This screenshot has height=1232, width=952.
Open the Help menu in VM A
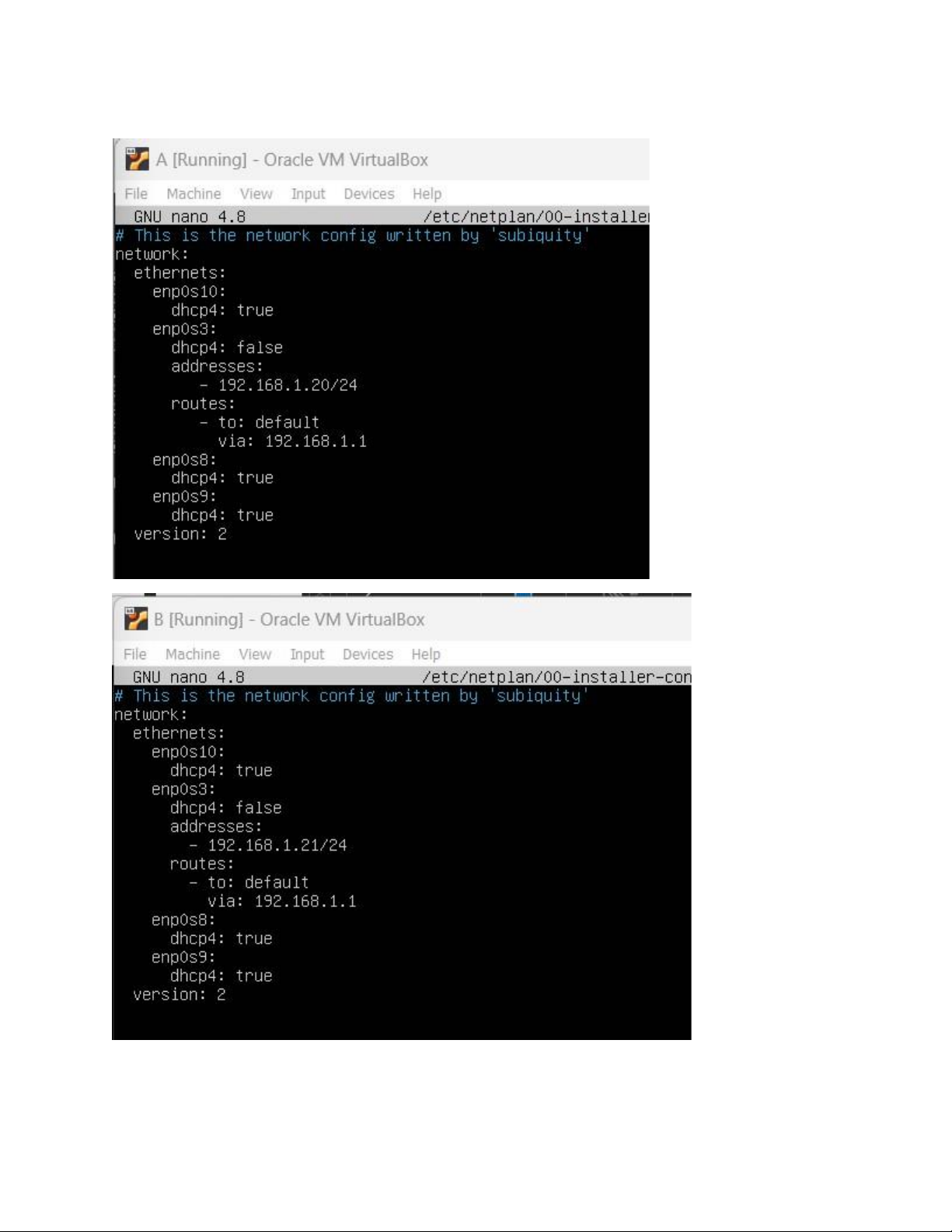pos(427,194)
